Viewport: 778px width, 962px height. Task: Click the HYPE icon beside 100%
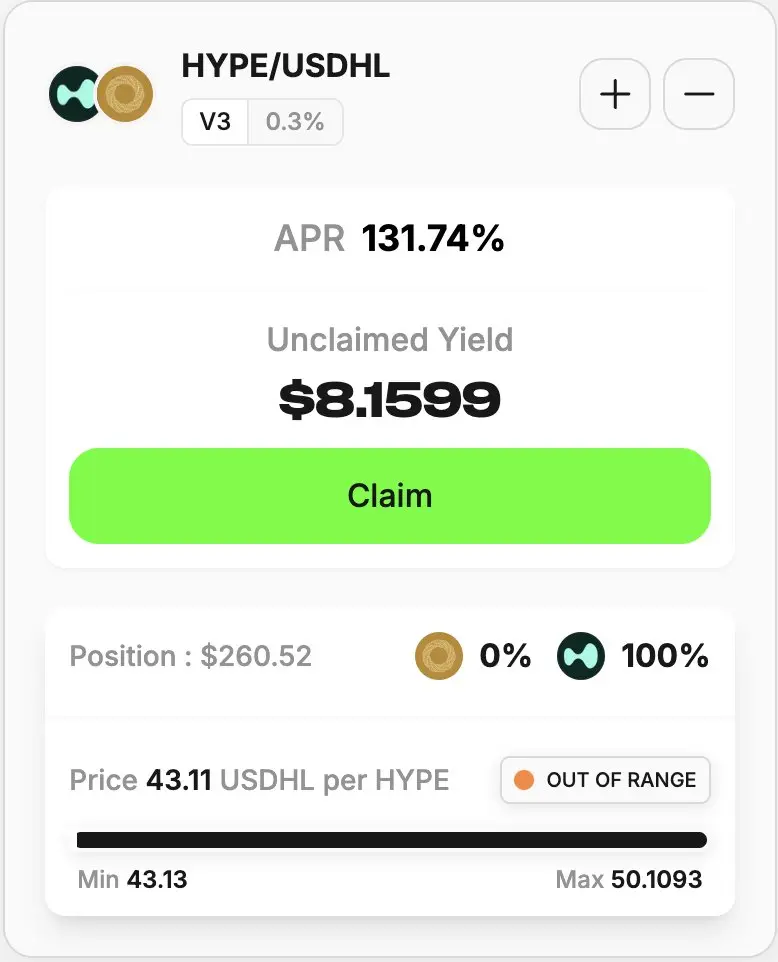(x=580, y=656)
